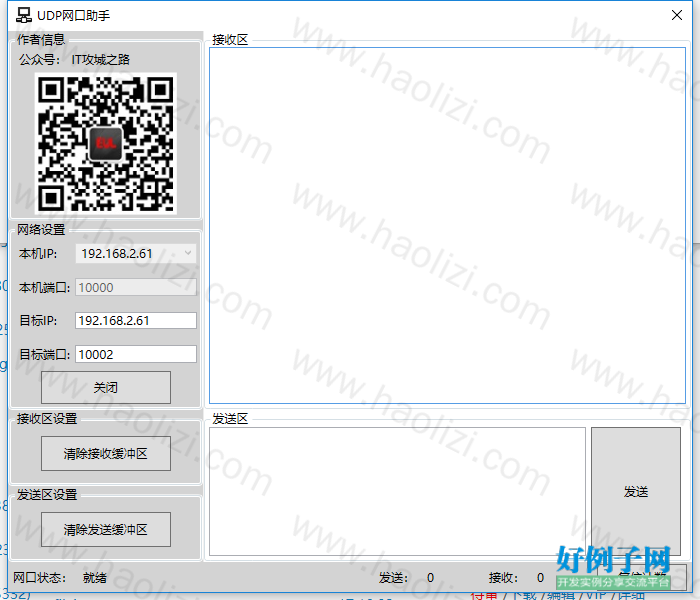Image resolution: width=700 pixels, height=600 pixels.
Task: Click the 清除发送缓冲区 button
Action: (x=106, y=530)
